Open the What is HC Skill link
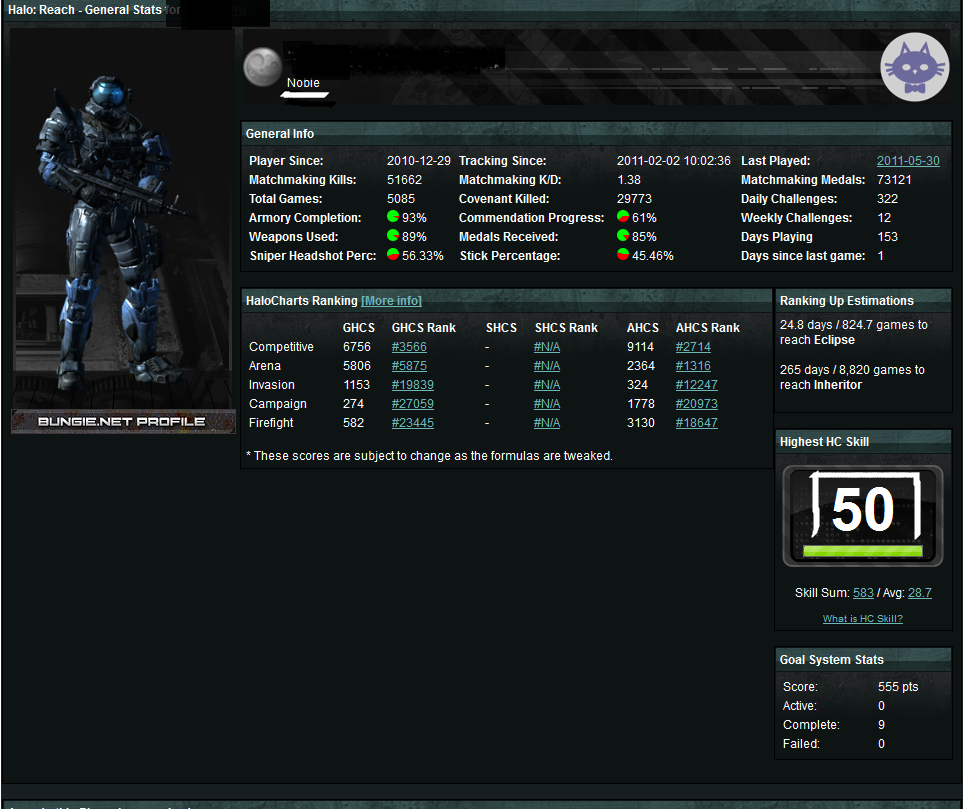This screenshot has width=963, height=809. (862, 619)
